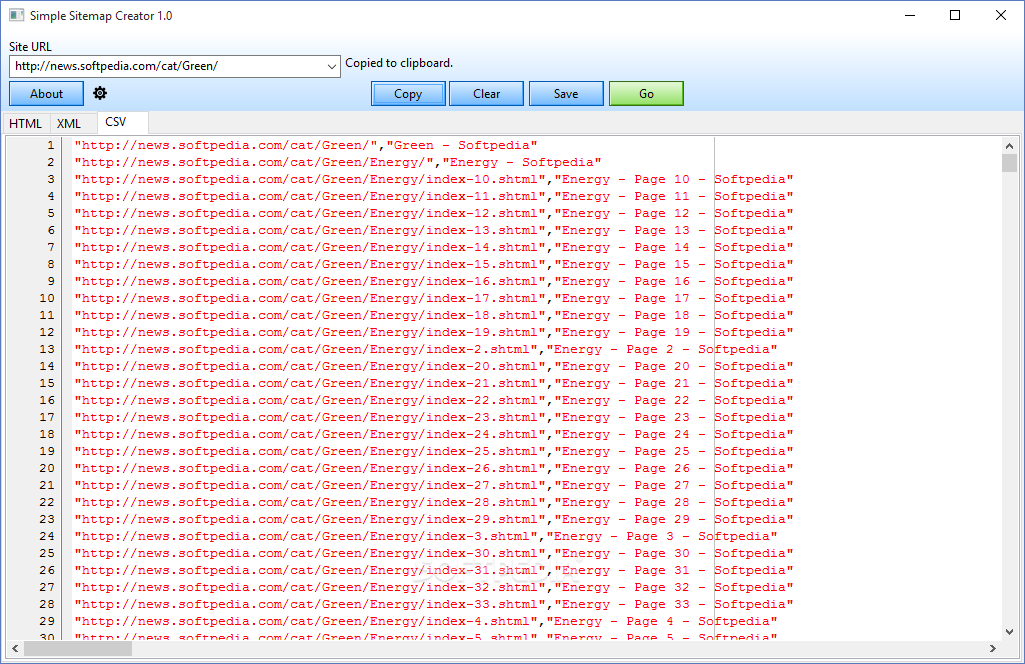Select the index-24.shtml row
The height and width of the screenshot is (664, 1025).
pos(433,434)
